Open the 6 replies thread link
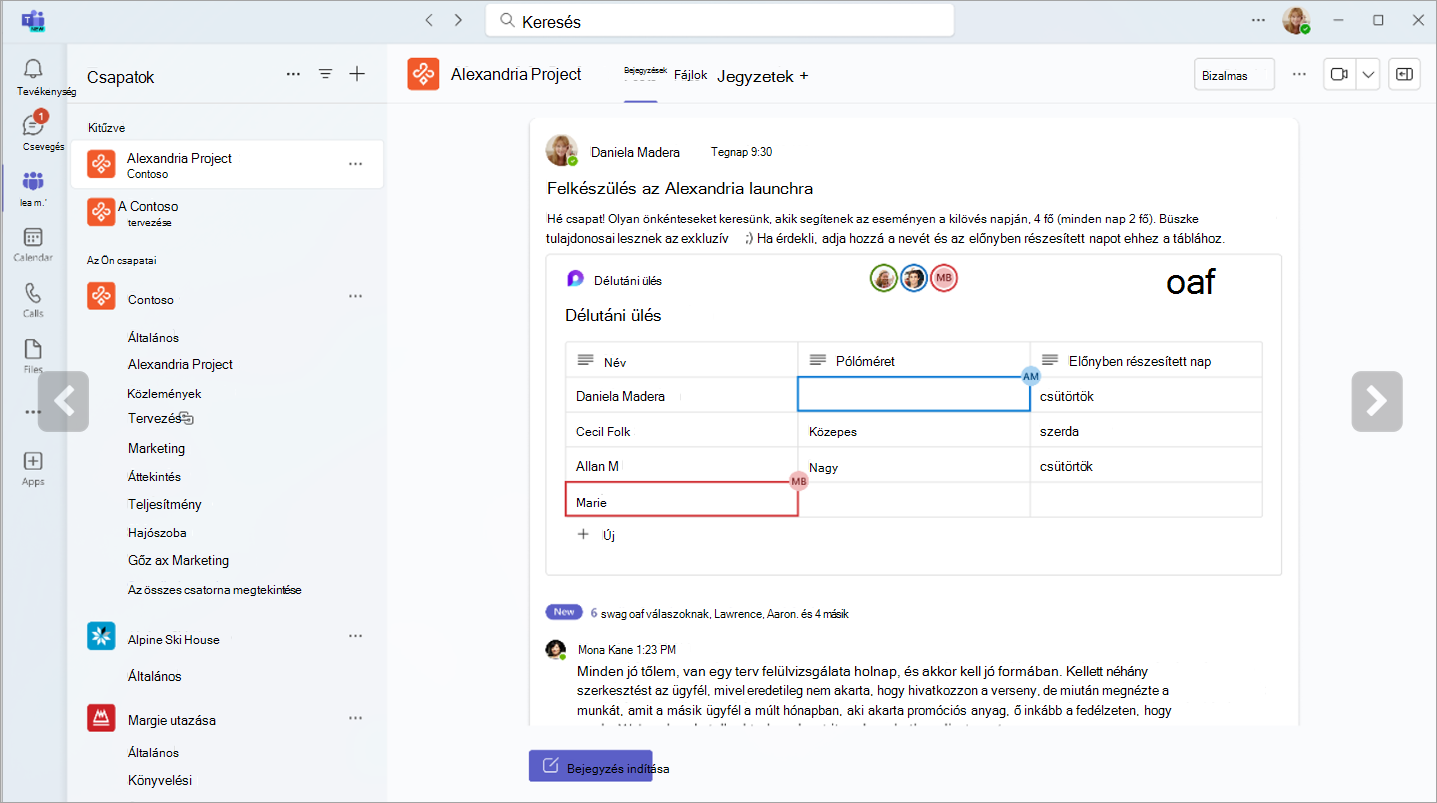 tap(718, 613)
